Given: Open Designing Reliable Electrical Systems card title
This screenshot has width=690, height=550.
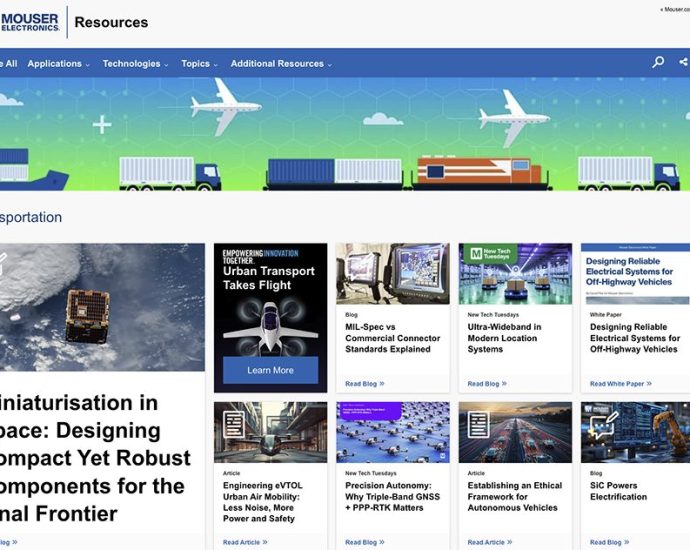Looking at the screenshot, I should (635, 338).
